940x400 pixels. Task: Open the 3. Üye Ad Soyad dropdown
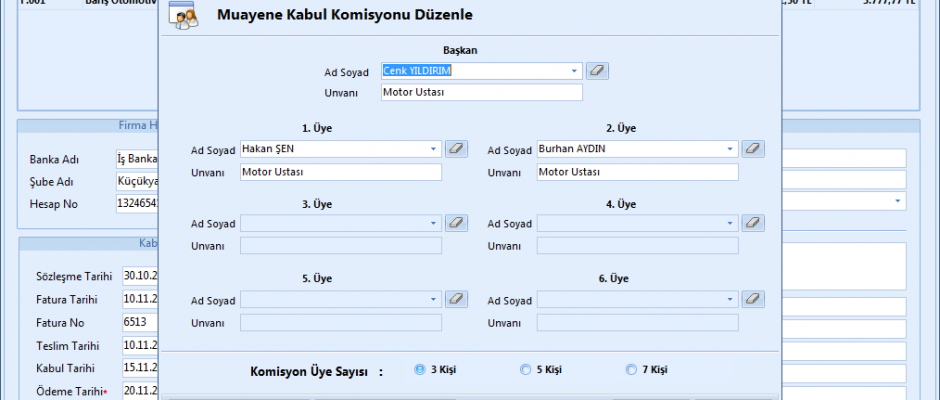pos(434,223)
